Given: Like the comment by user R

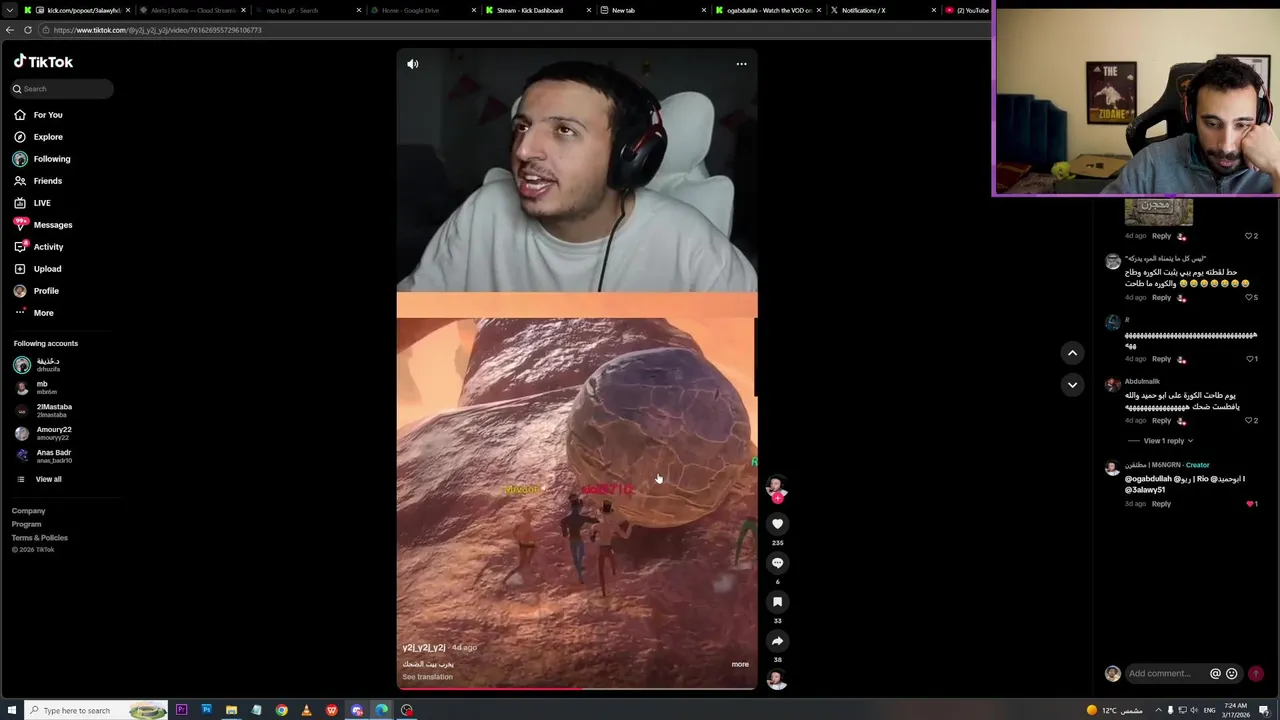Looking at the screenshot, I should click(1250, 359).
